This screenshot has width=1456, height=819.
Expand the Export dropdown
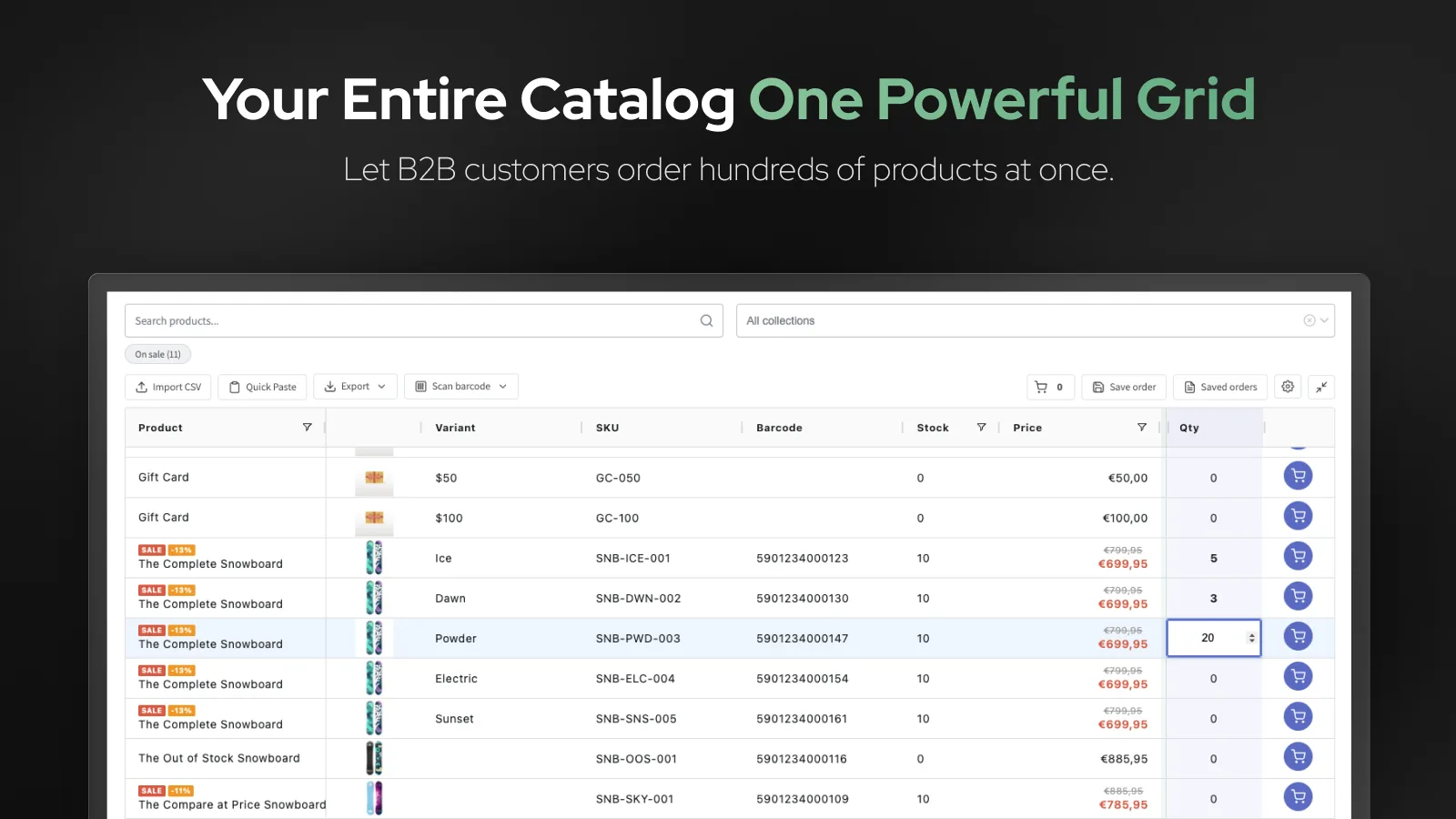[x=355, y=387]
